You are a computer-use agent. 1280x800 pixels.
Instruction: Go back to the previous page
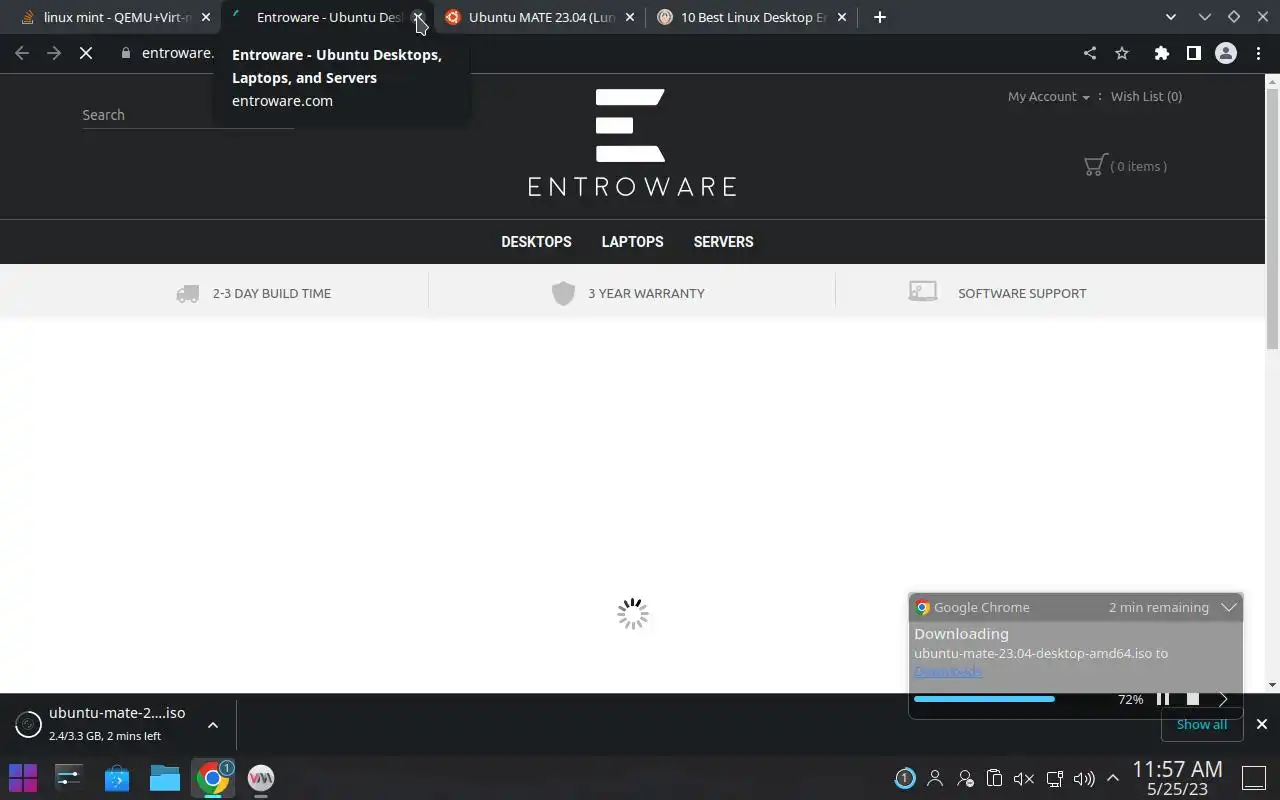(22, 53)
